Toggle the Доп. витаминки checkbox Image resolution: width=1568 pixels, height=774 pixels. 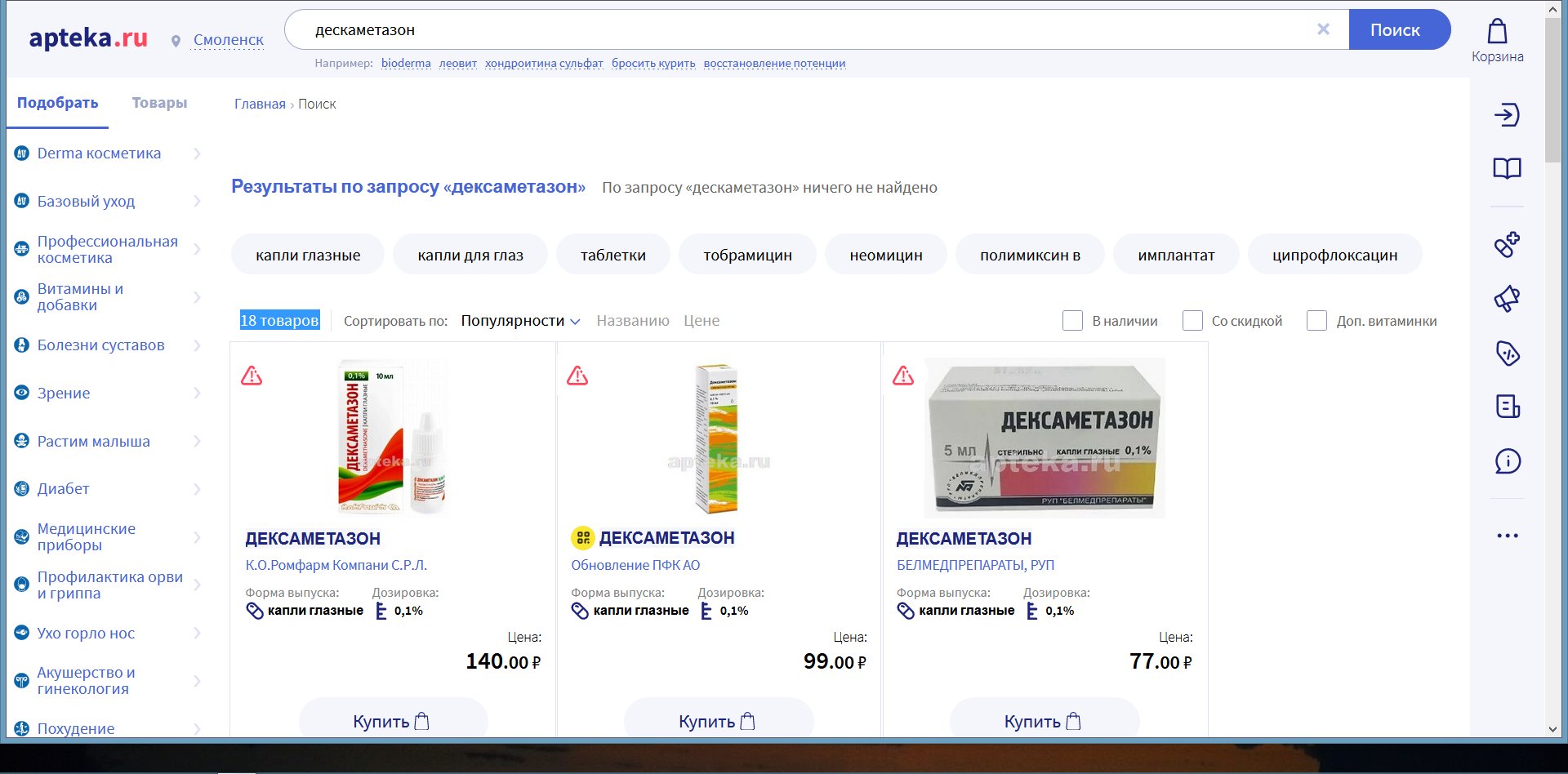pyautogui.click(x=1316, y=321)
